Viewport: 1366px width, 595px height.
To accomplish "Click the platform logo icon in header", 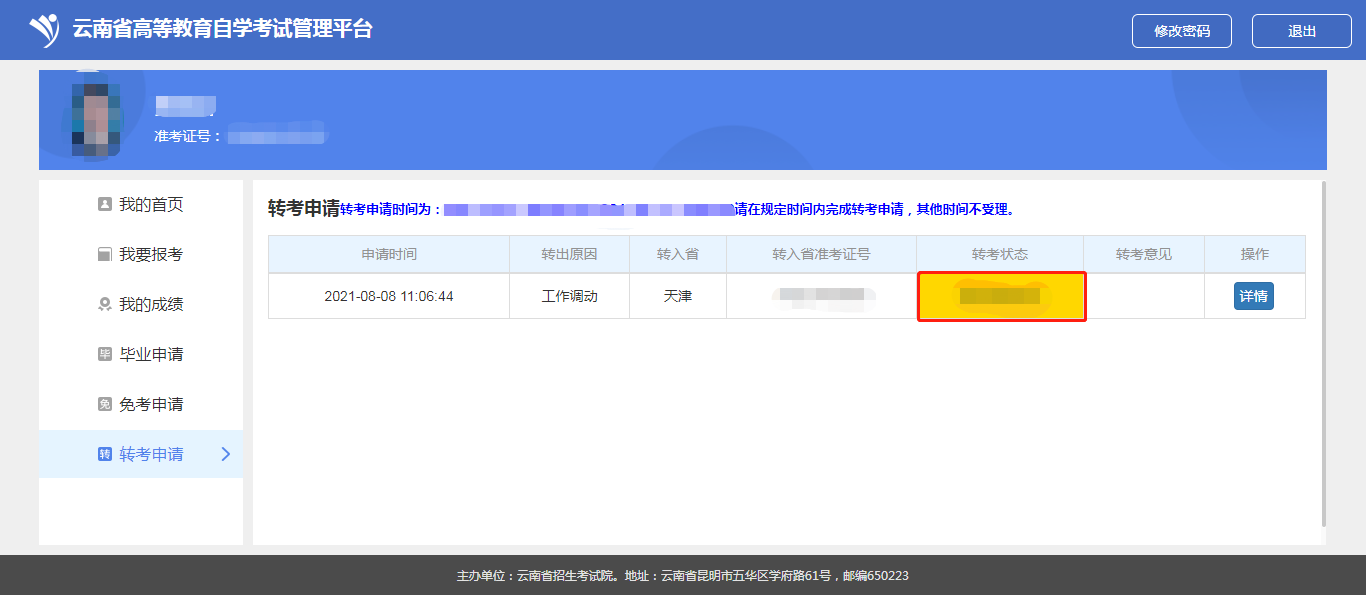I will pyautogui.click(x=44, y=30).
